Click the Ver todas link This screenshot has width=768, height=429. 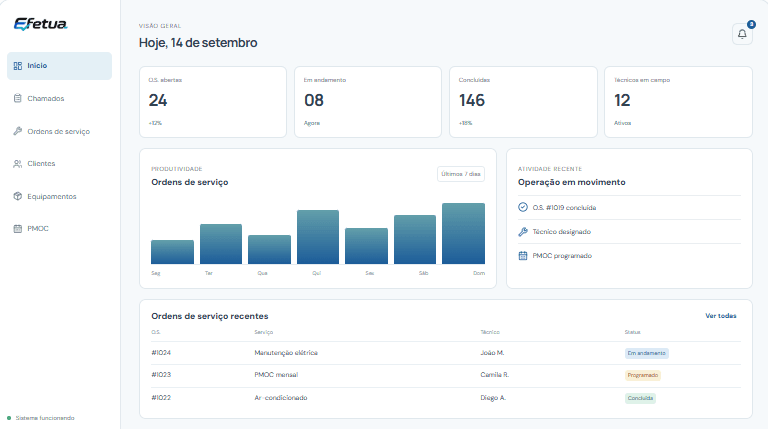[x=720, y=316]
